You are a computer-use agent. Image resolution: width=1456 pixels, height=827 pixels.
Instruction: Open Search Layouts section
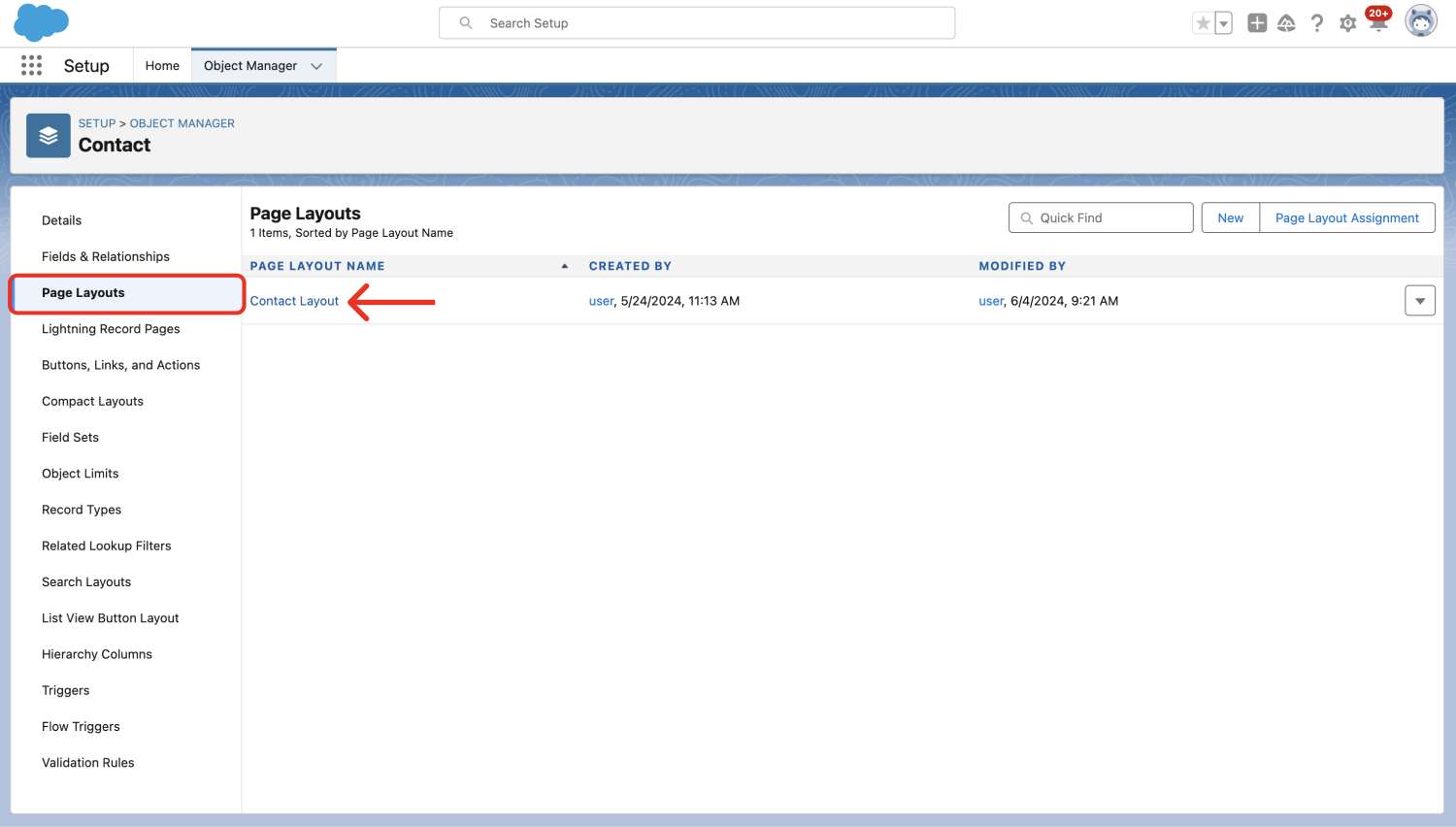[86, 581]
